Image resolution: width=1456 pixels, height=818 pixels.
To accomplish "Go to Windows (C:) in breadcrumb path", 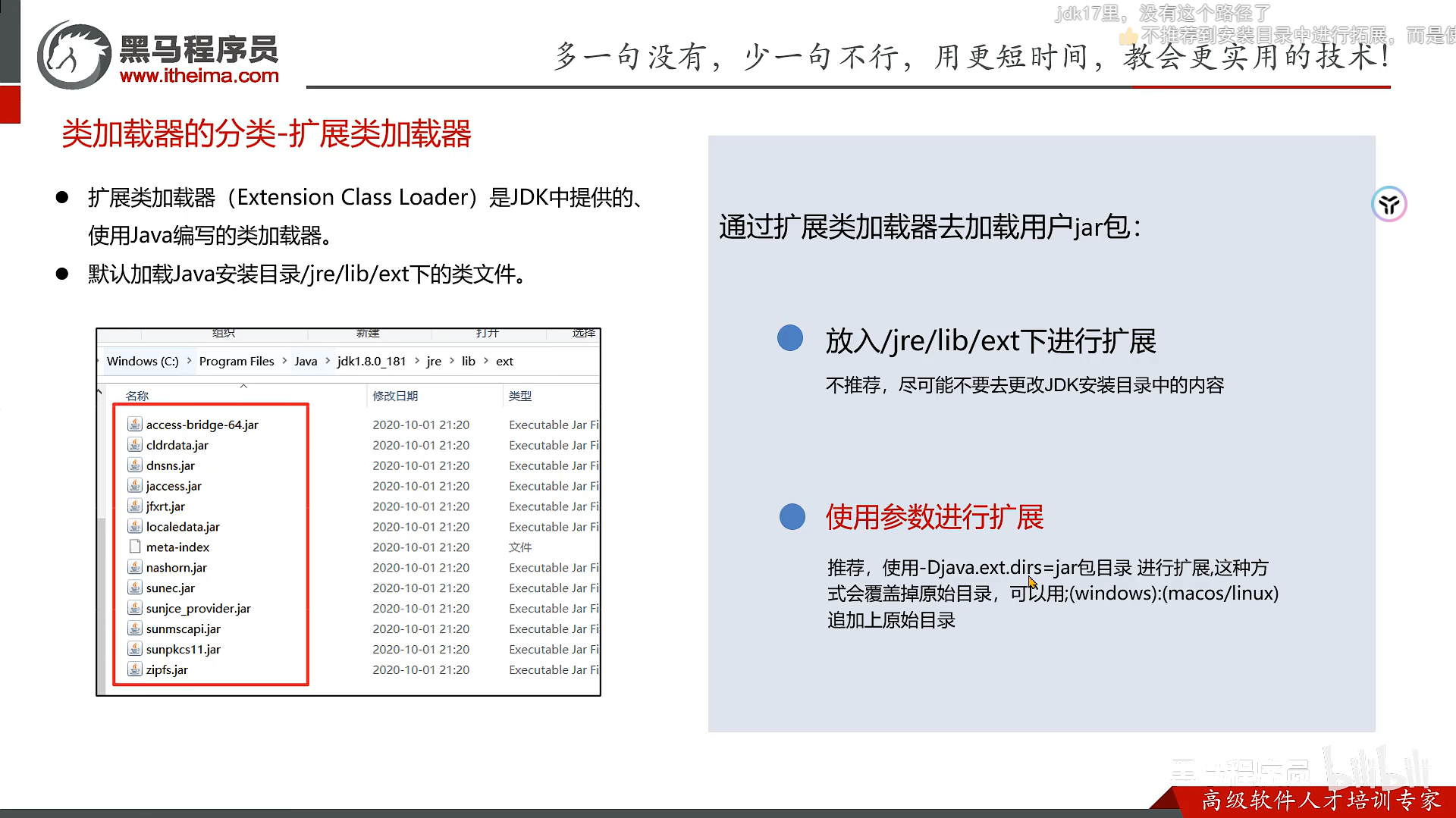I will point(143,361).
